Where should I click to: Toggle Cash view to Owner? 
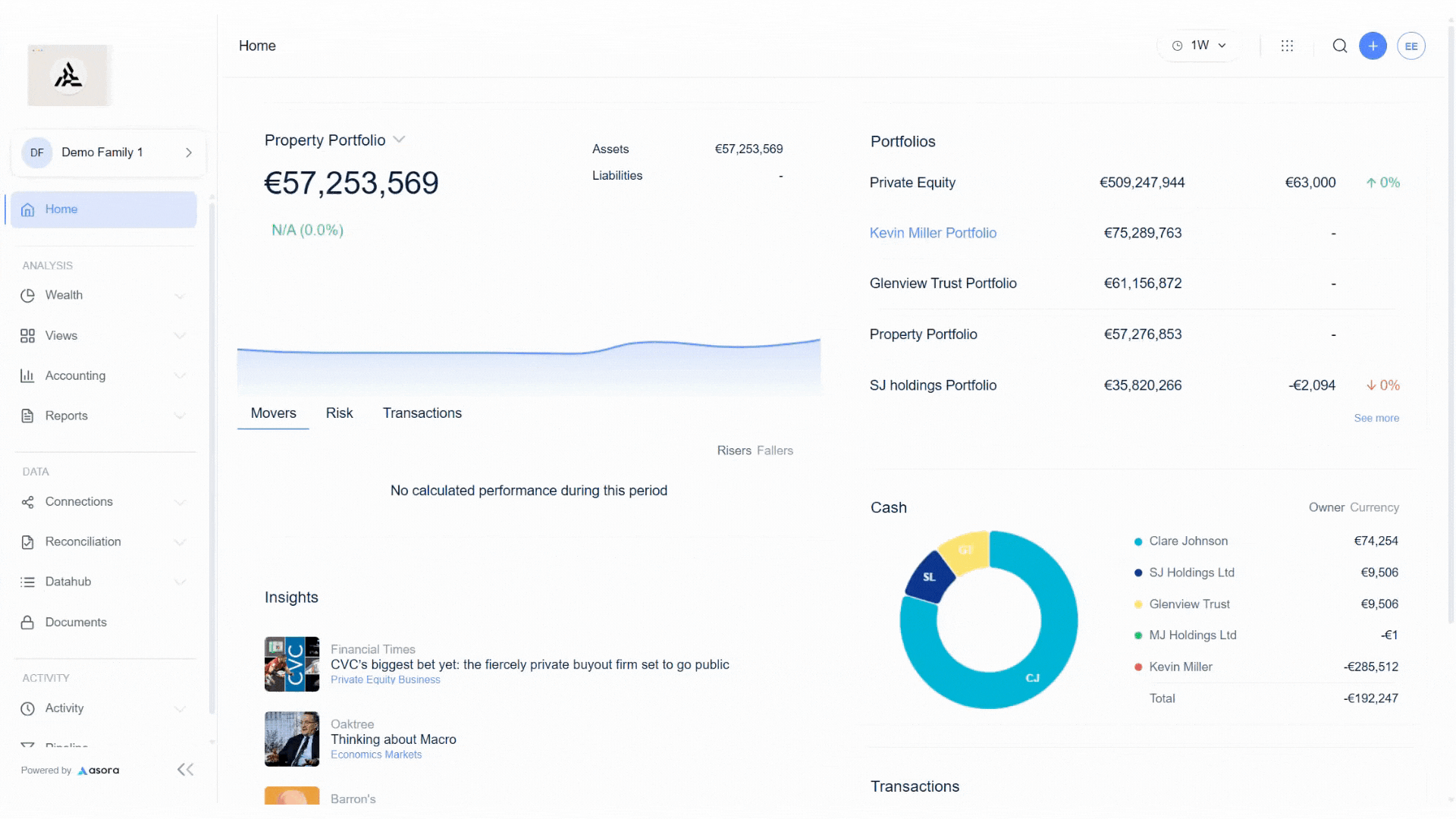[x=1326, y=507]
